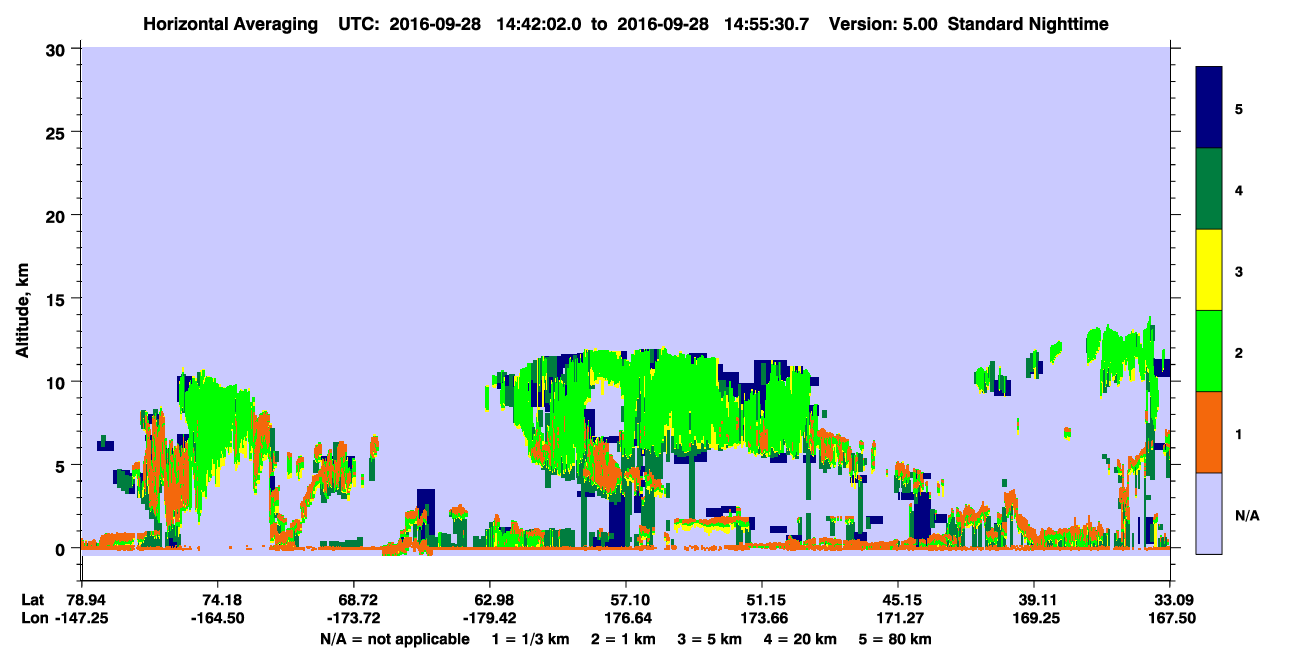Click the longitude value 171.27
The width and height of the screenshot is (1300, 667).
click(x=898, y=618)
